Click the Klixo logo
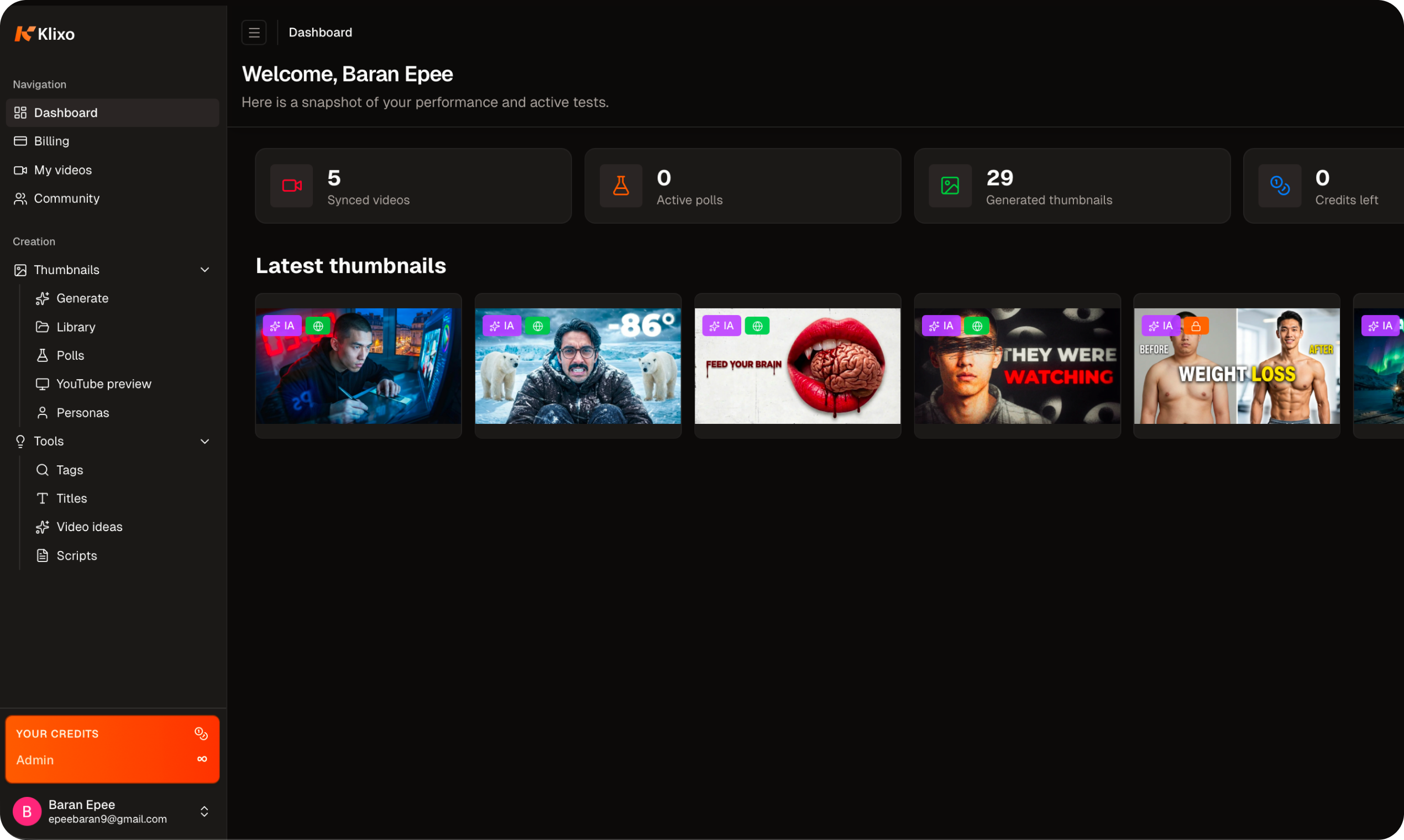This screenshot has width=1404, height=840. point(44,34)
